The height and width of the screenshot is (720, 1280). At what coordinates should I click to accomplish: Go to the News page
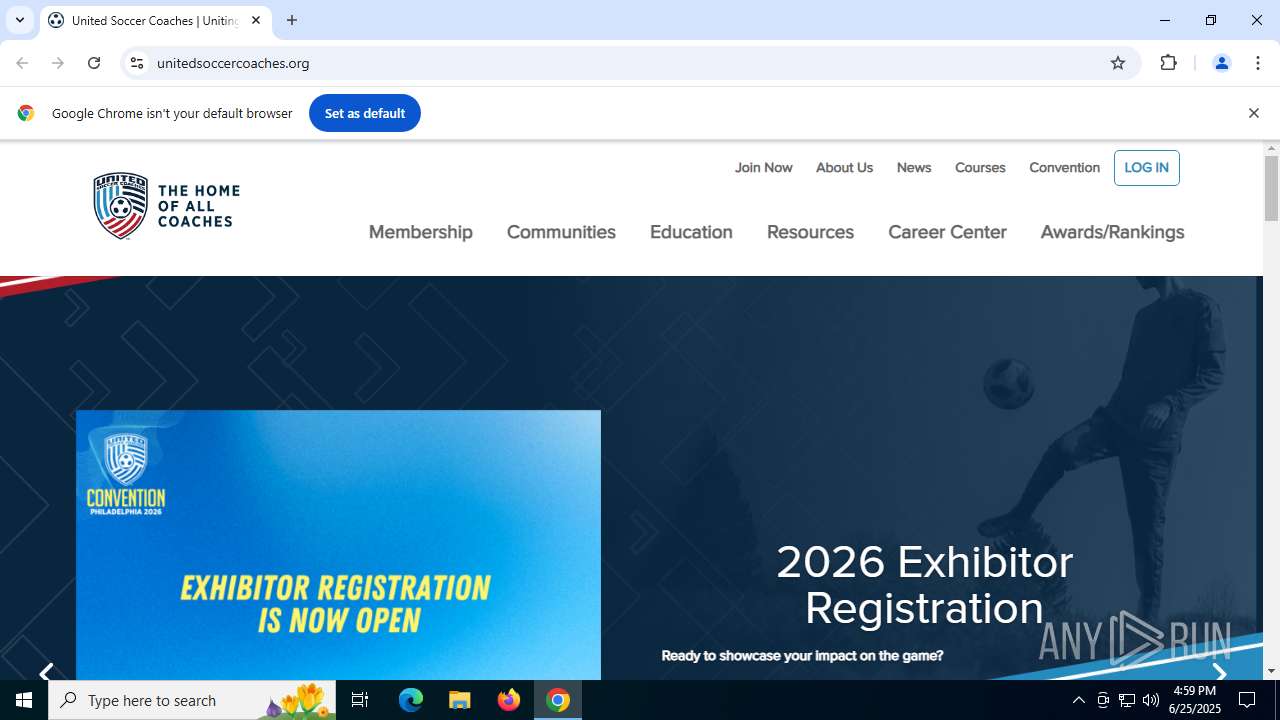[x=914, y=167]
